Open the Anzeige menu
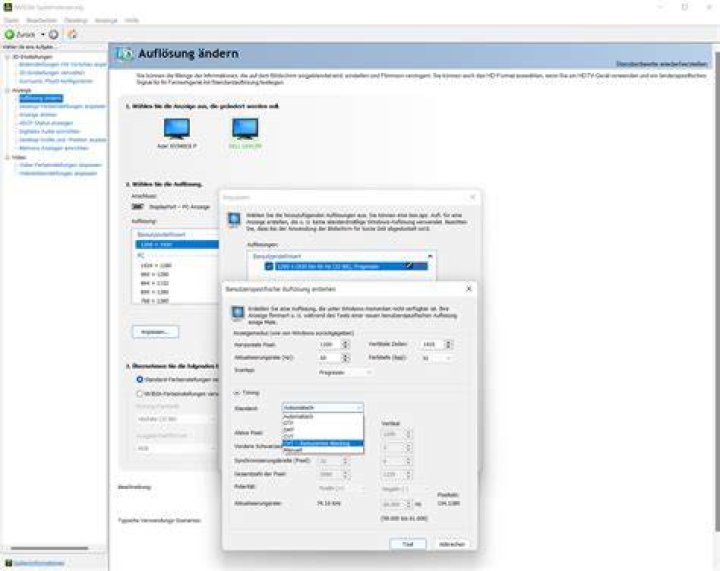This screenshot has width=720, height=571. (106, 20)
